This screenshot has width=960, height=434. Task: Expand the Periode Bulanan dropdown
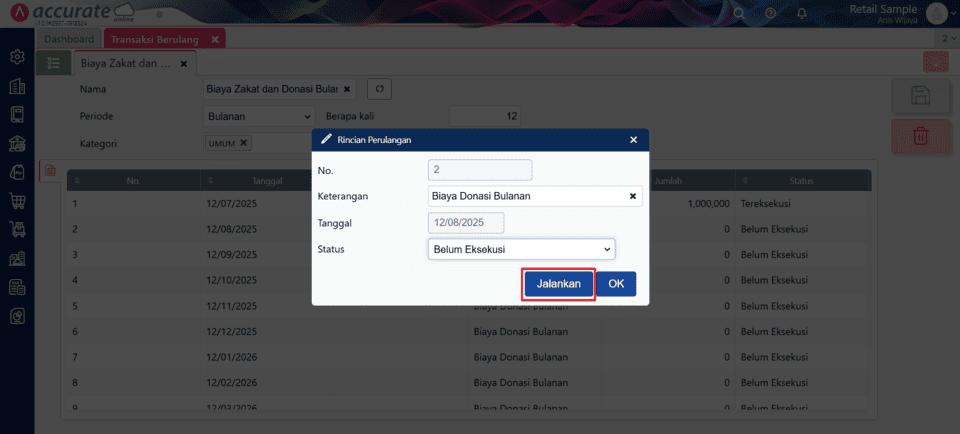(x=258, y=116)
